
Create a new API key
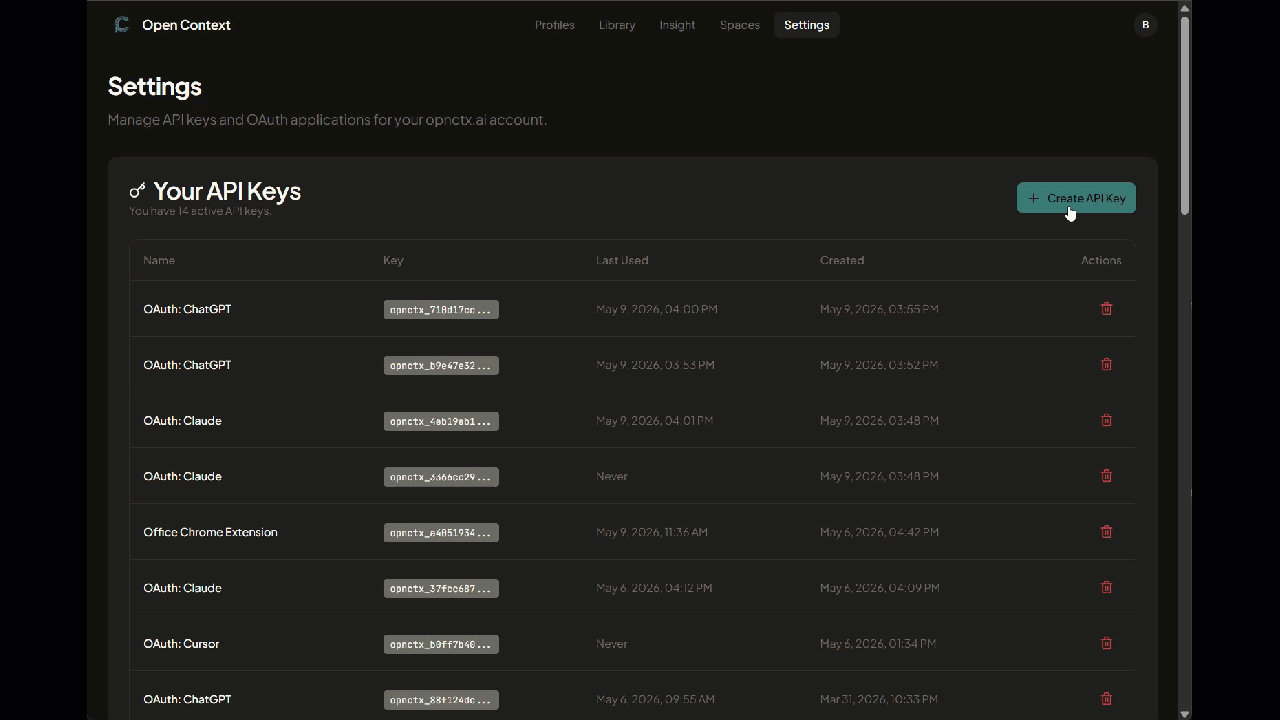tap(1076, 198)
